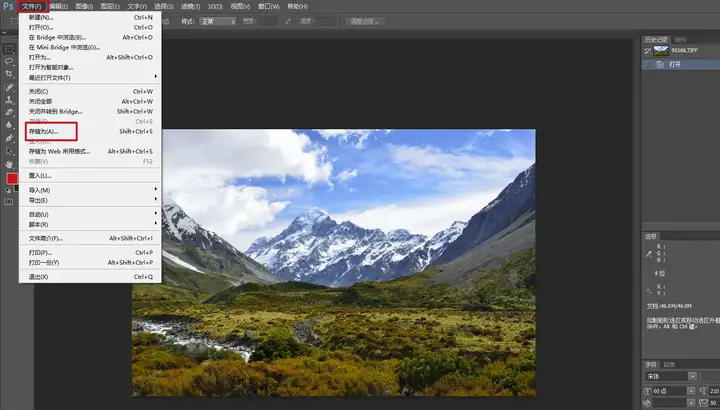The height and width of the screenshot is (410, 720).
Task: Switch to the 动作 panel tab
Action: tap(681, 39)
